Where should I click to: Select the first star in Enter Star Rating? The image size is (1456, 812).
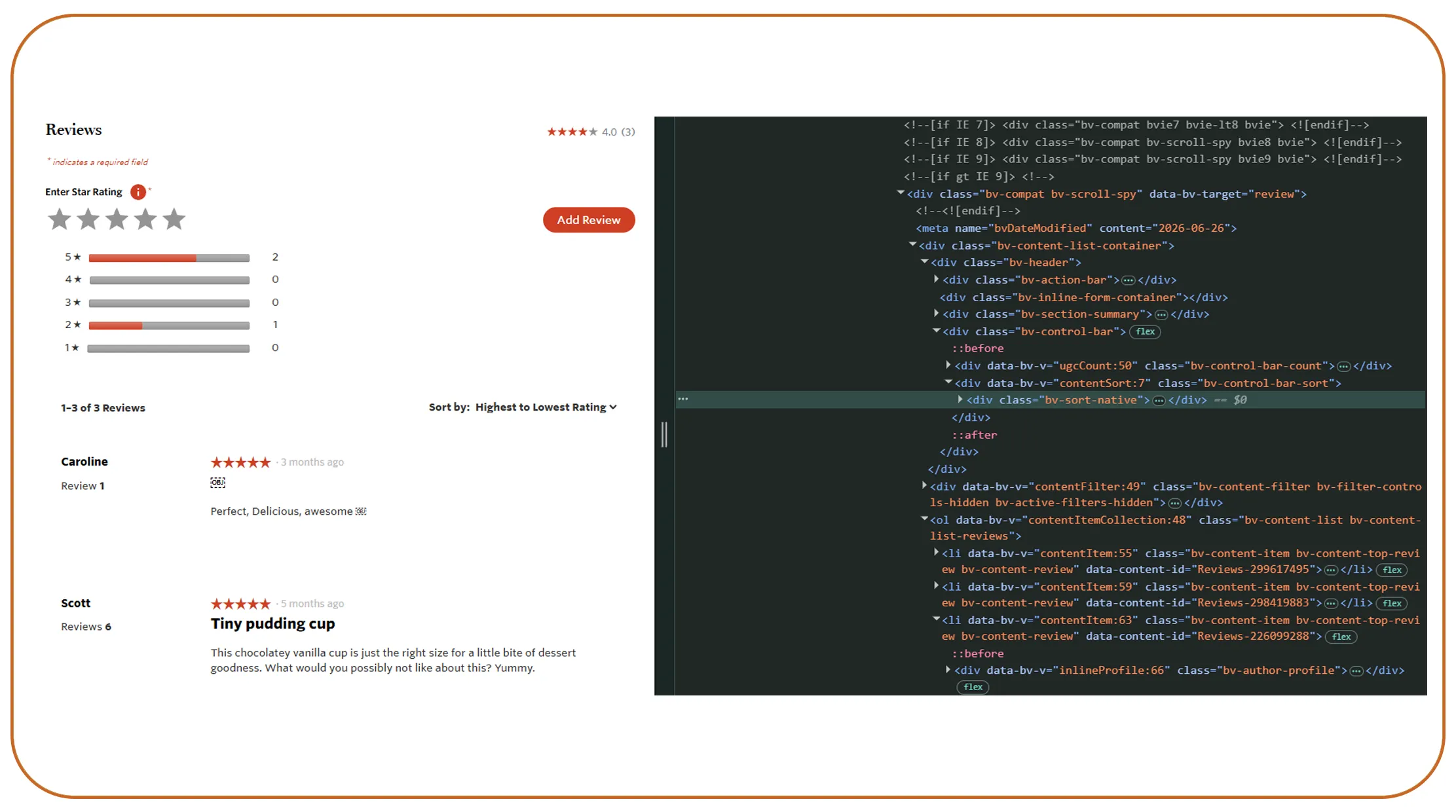60,219
